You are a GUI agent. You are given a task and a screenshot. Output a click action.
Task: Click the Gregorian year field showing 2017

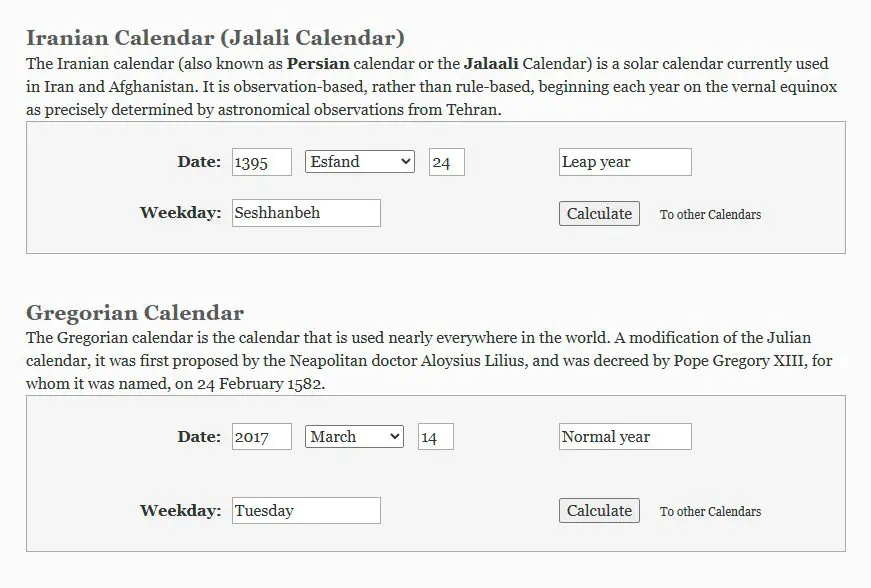click(x=262, y=436)
